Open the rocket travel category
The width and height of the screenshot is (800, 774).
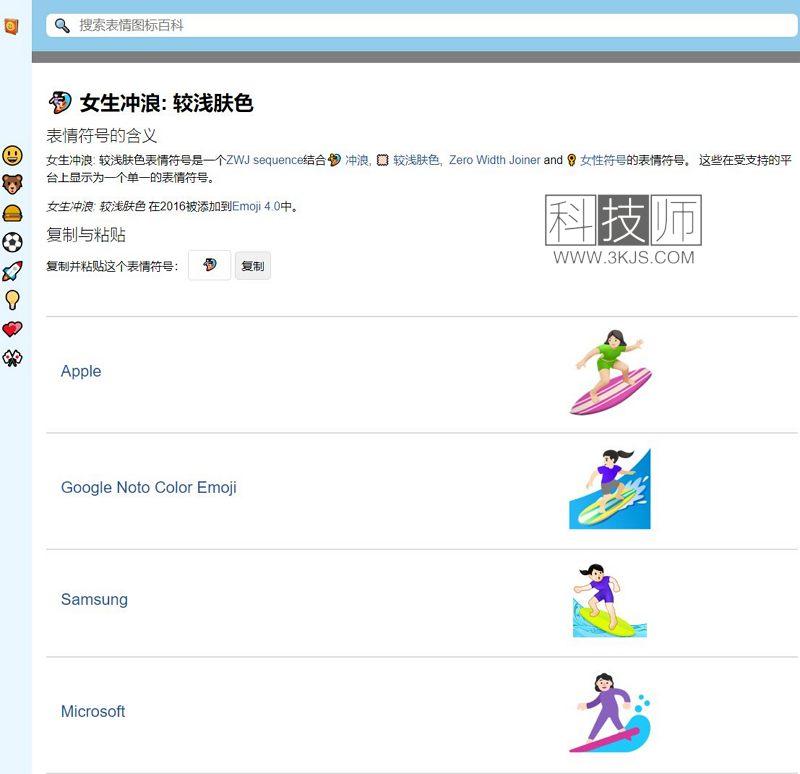tap(12, 271)
